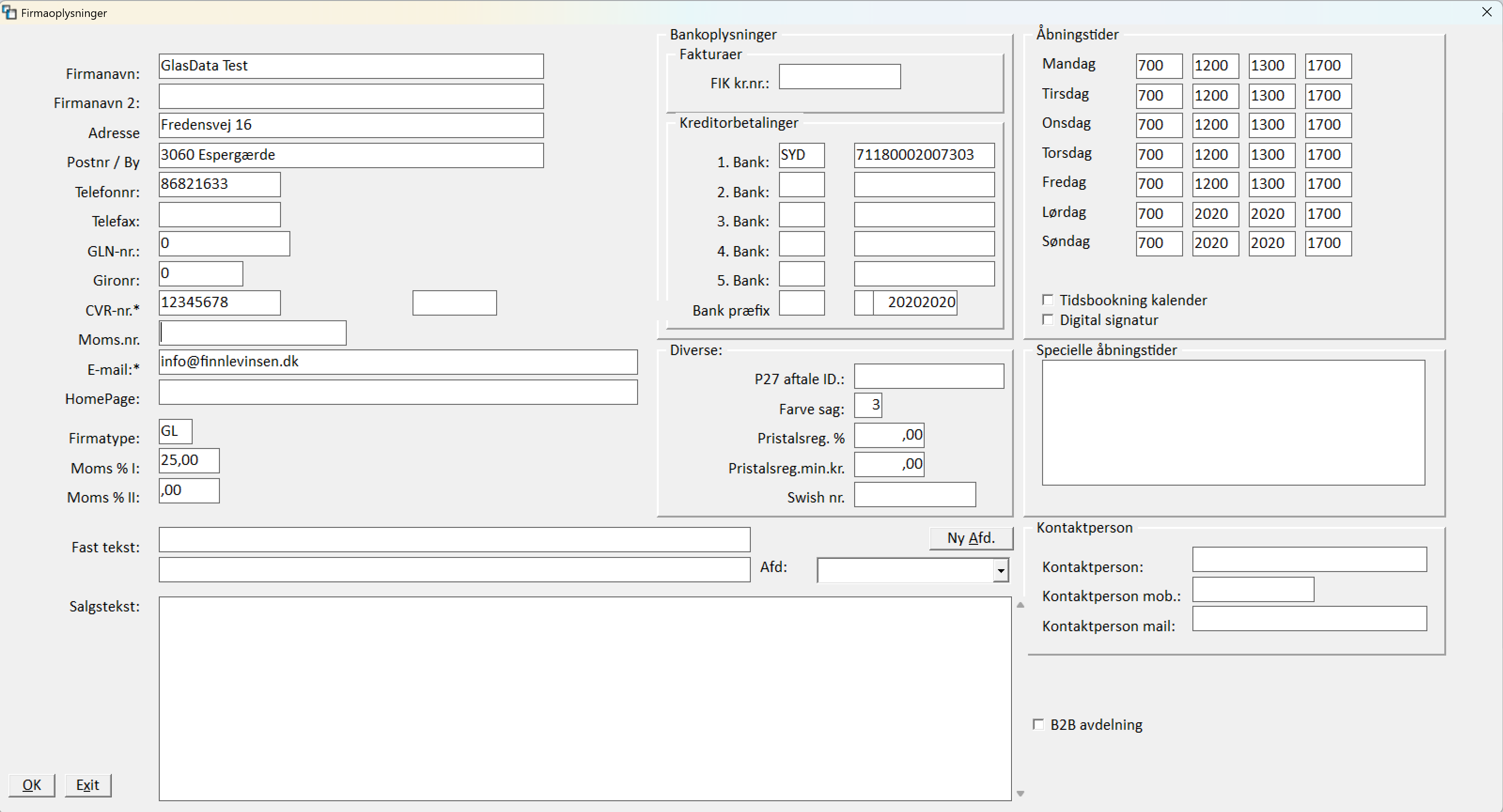Edit the Moms % I field
The width and height of the screenshot is (1503, 812).
190,461
